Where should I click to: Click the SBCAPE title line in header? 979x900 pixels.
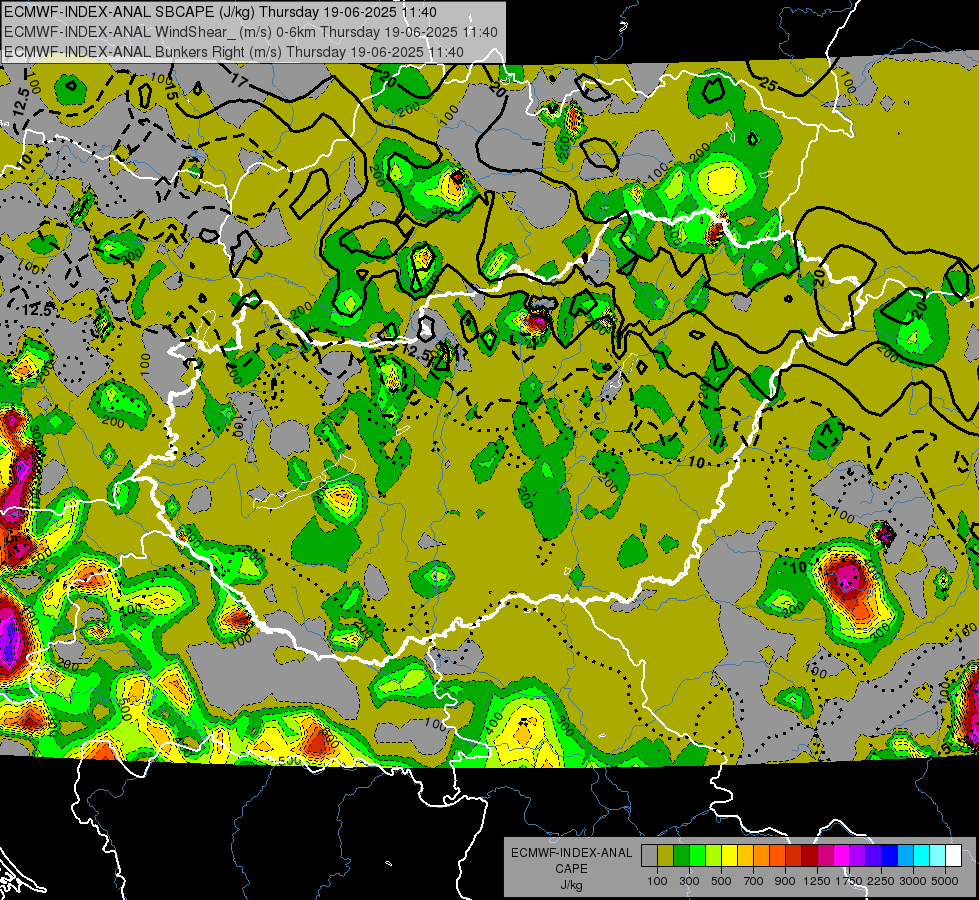[220, 12]
